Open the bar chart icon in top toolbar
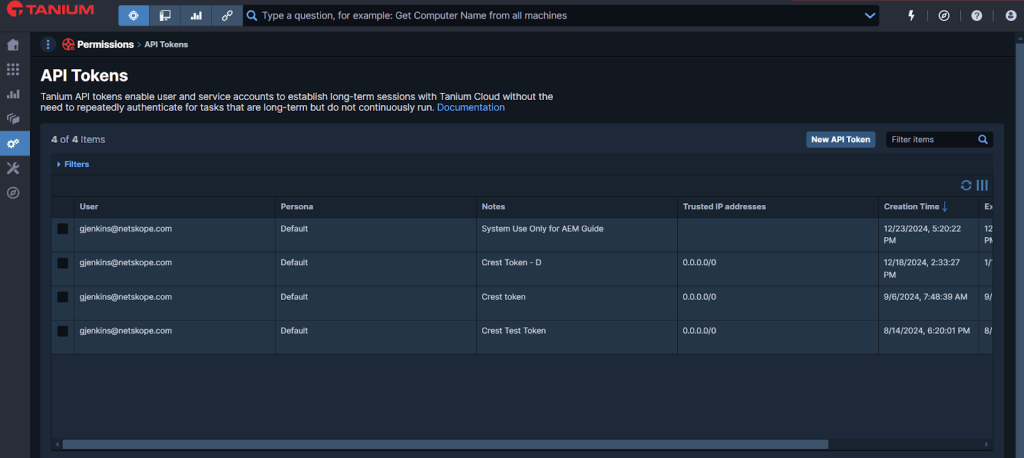This screenshot has height=458, width=1024. [x=196, y=16]
